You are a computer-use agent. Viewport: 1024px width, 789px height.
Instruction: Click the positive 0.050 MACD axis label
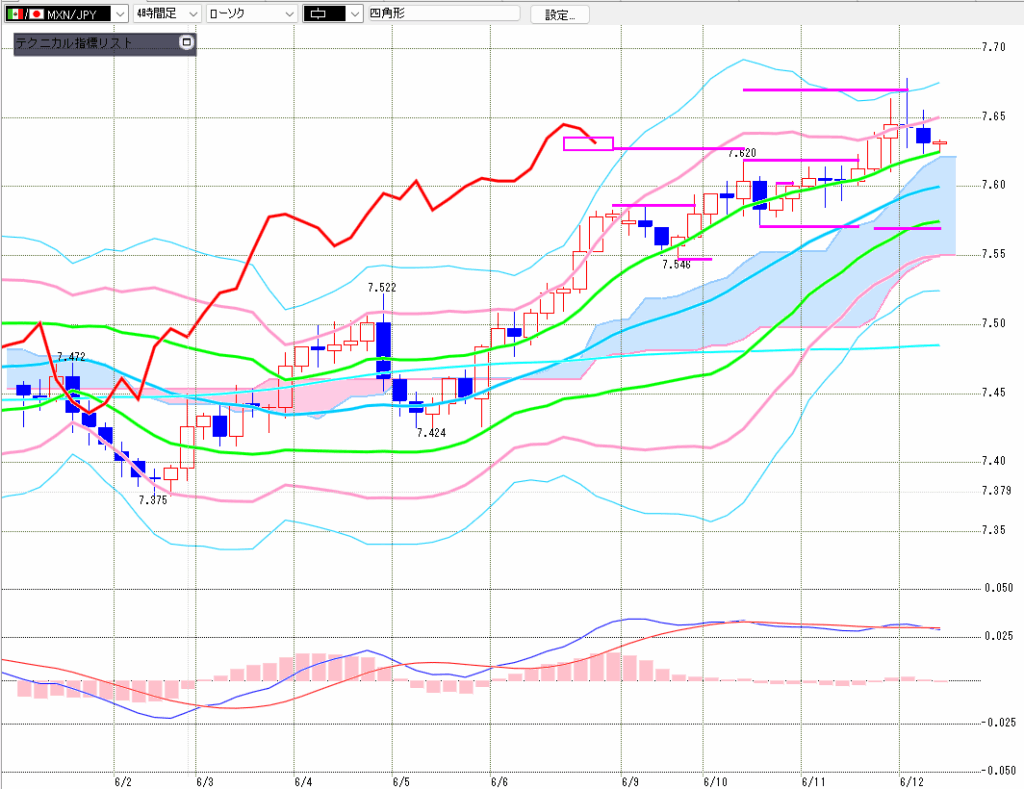999,588
